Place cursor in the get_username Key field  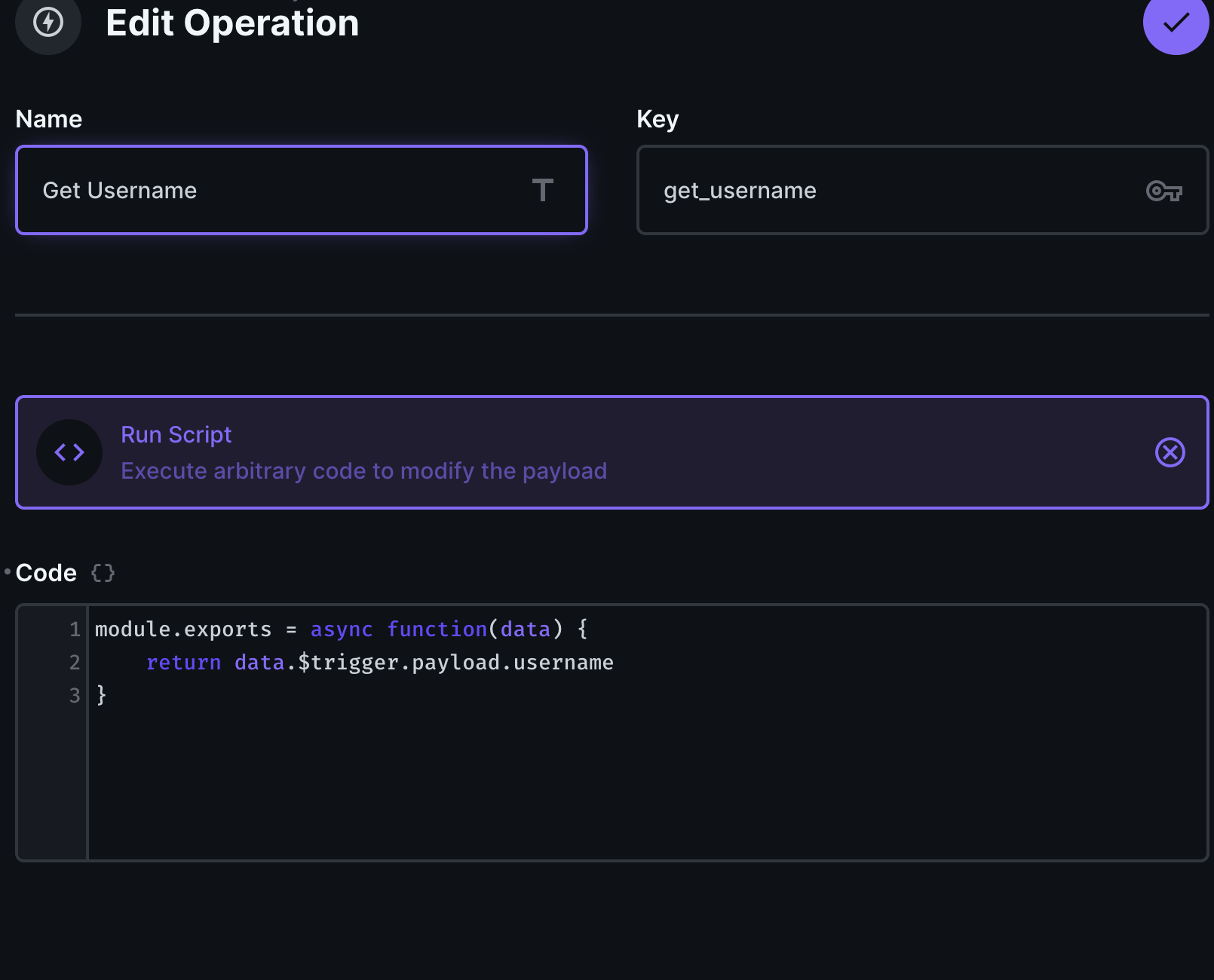click(x=829, y=191)
